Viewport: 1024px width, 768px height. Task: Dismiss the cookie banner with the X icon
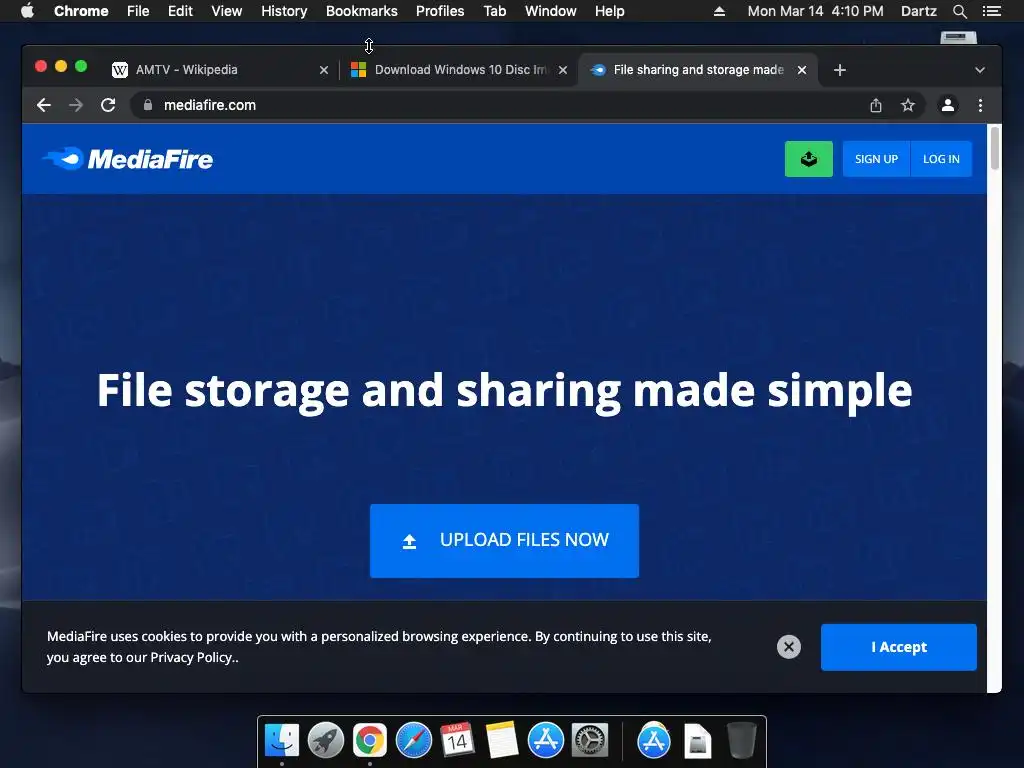coord(789,647)
